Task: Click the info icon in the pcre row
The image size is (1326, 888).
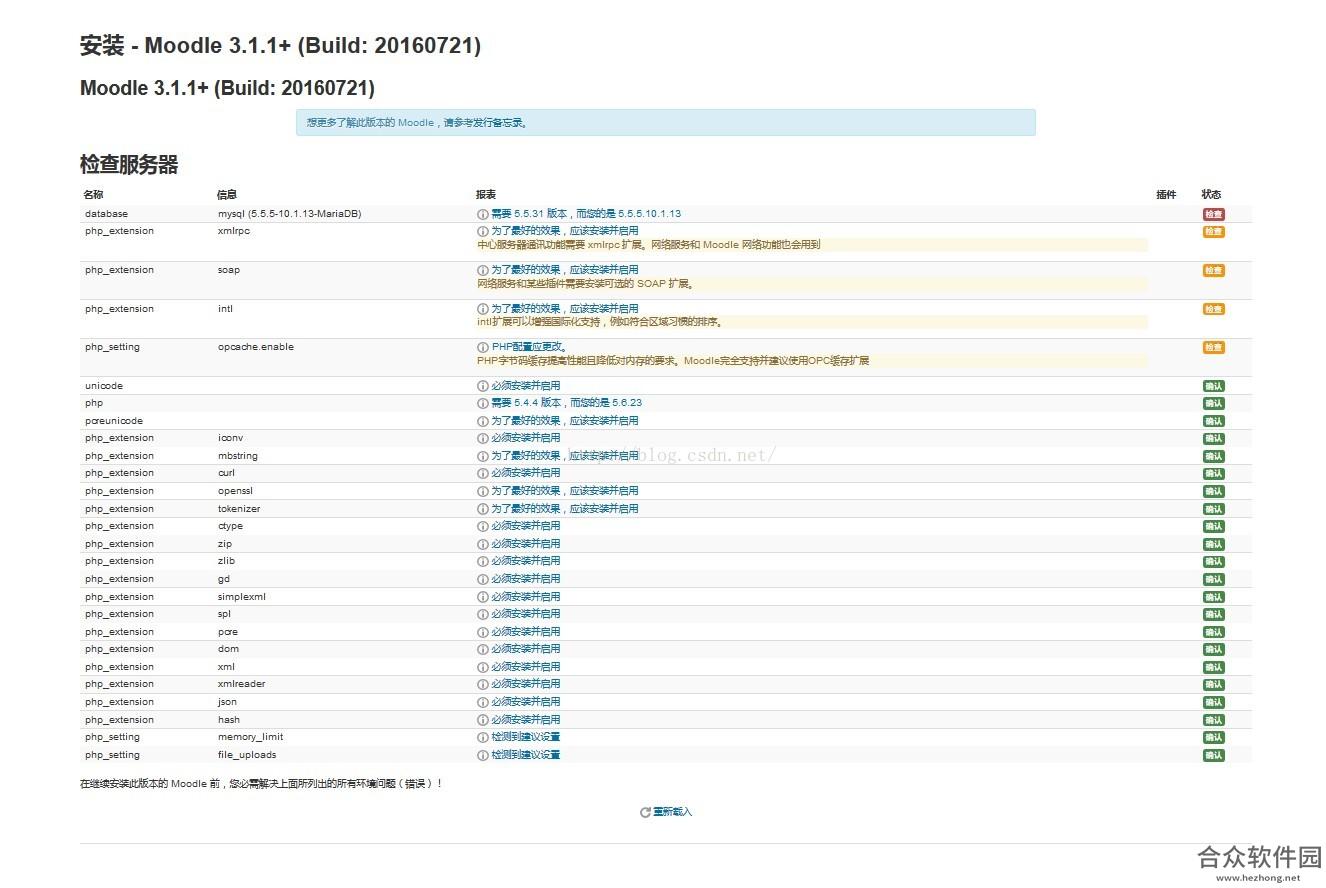Action: coord(483,632)
